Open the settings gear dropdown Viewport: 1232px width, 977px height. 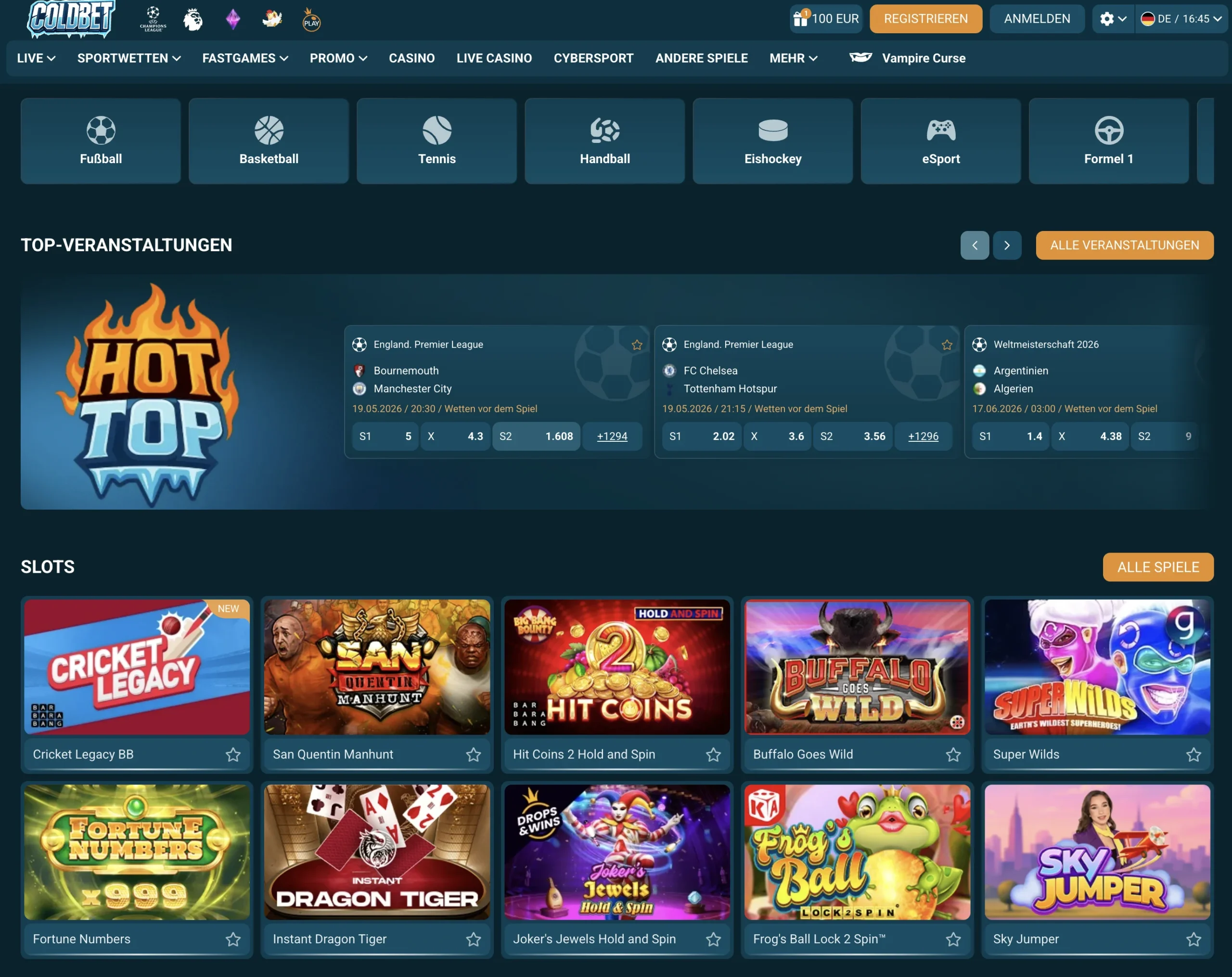click(1113, 19)
